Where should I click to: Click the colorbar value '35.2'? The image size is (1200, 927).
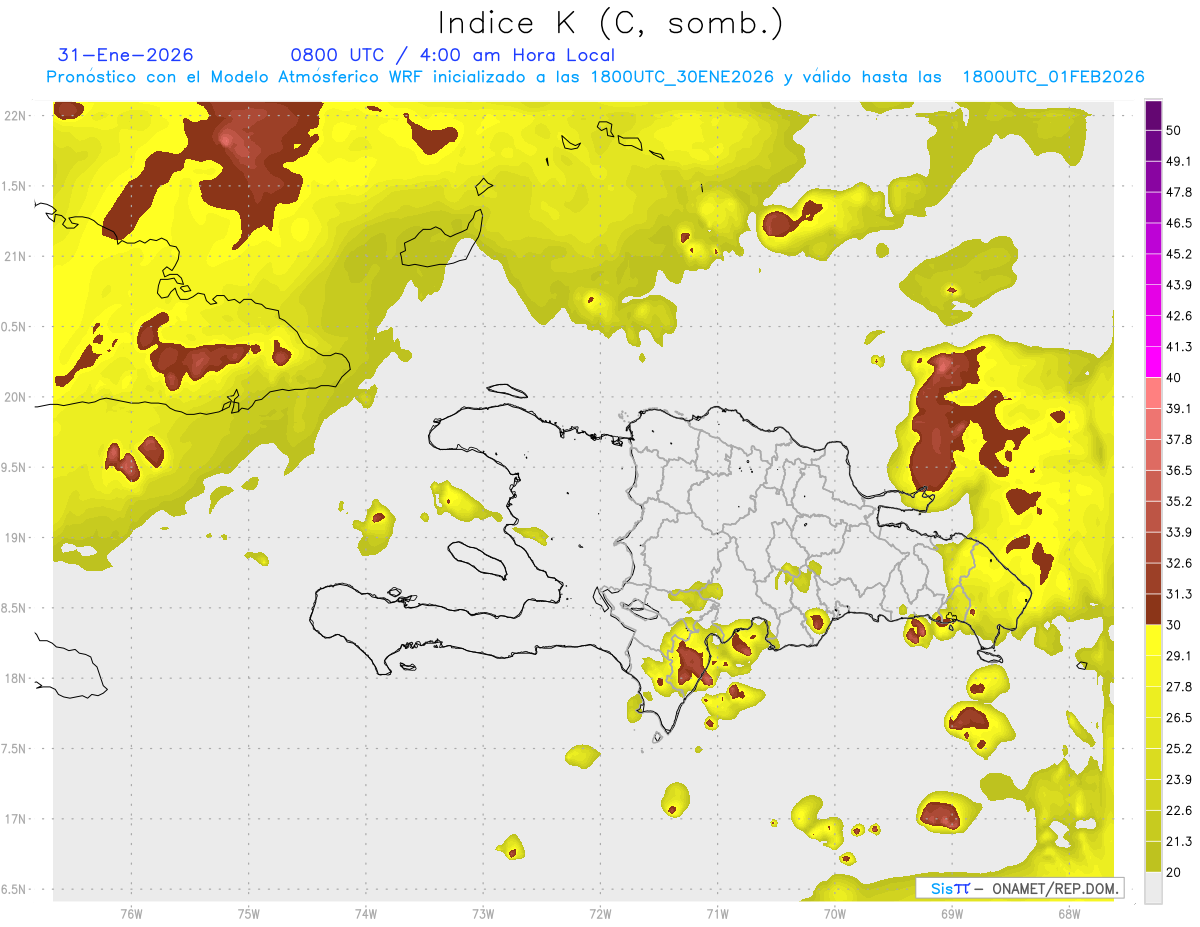[1179, 501]
